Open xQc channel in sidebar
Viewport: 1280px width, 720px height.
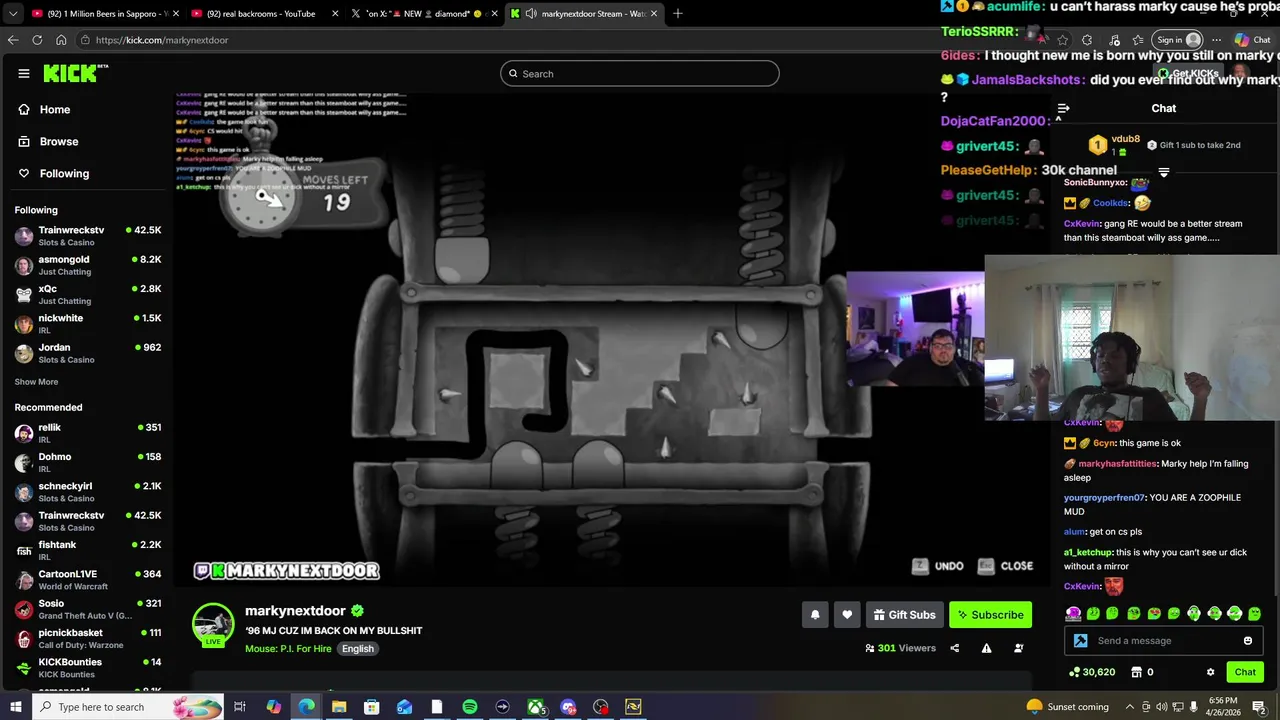coord(88,294)
